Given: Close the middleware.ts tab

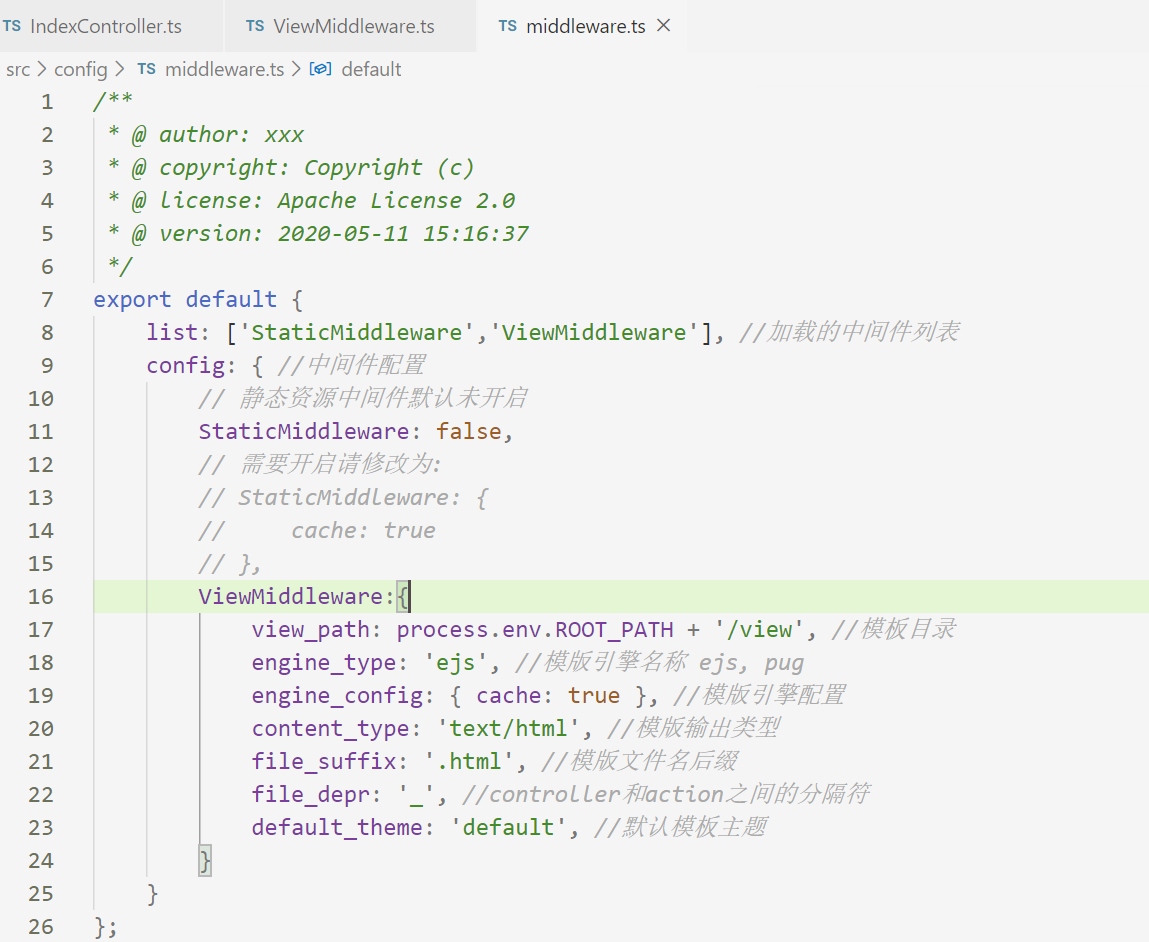Looking at the screenshot, I should point(664,26).
